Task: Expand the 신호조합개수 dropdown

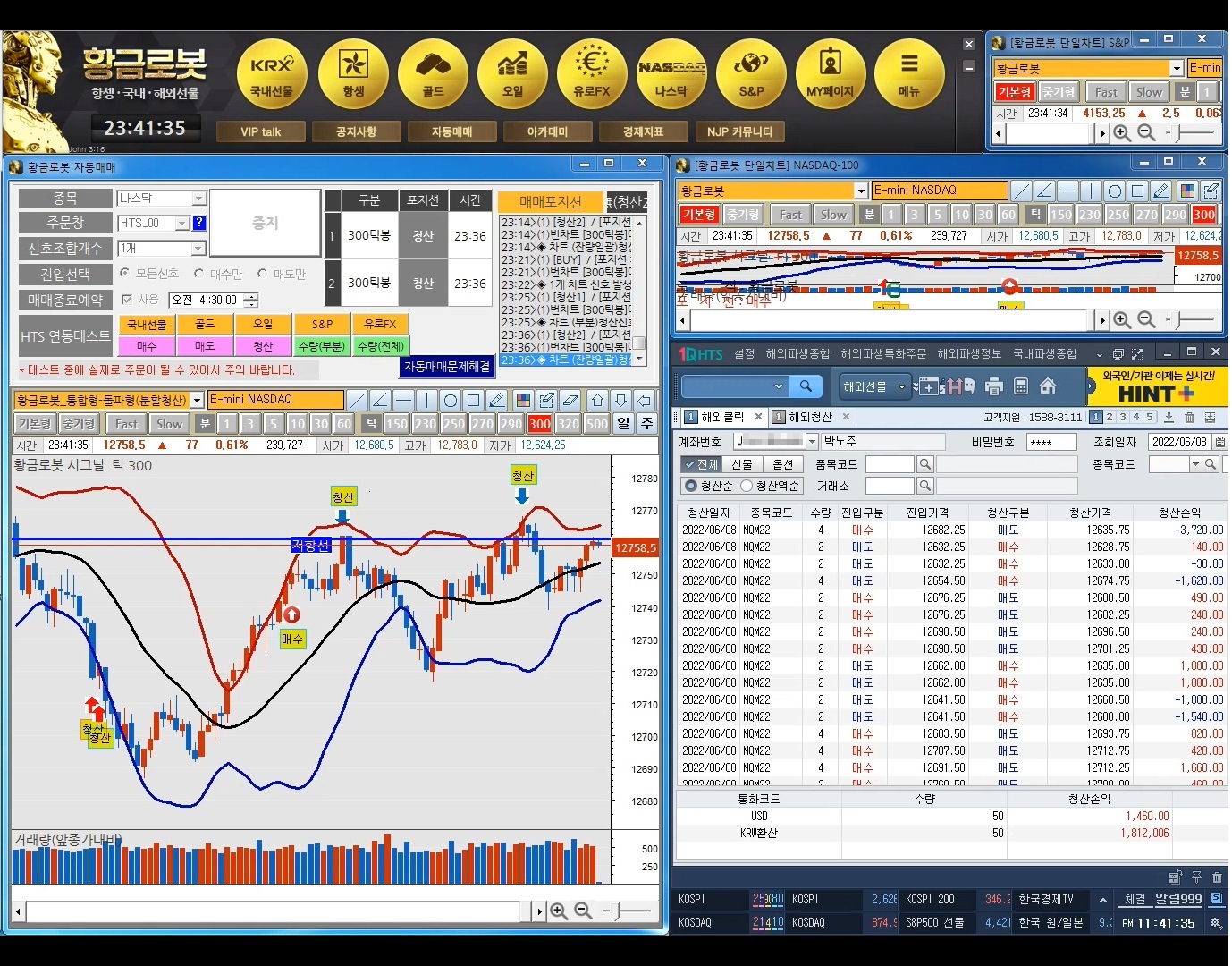Action: click(x=199, y=248)
